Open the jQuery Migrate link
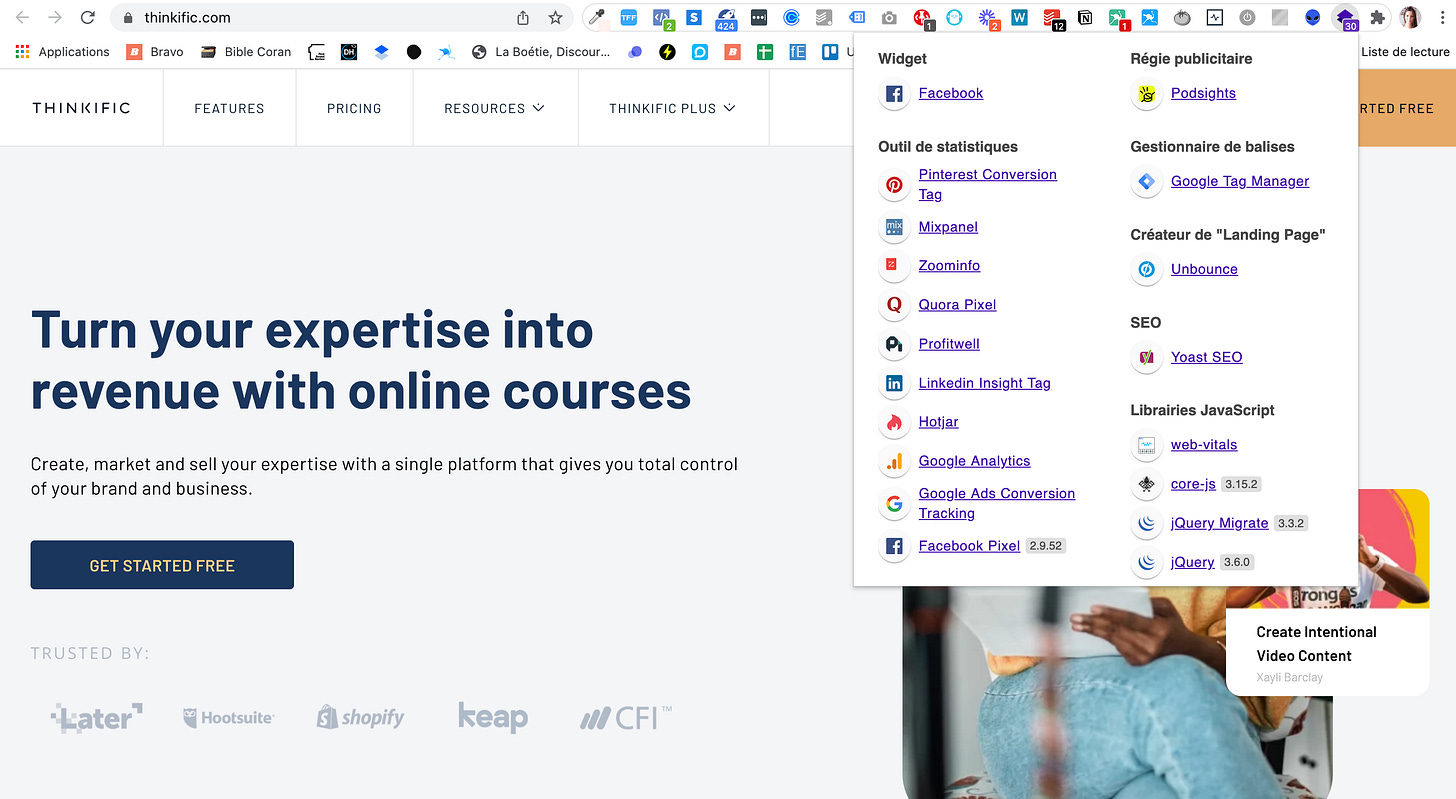 tap(1219, 523)
